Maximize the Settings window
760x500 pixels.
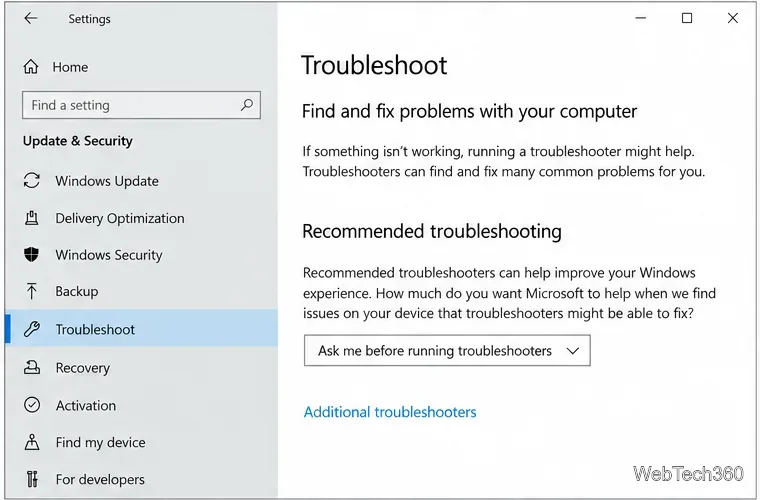coord(687,18)
